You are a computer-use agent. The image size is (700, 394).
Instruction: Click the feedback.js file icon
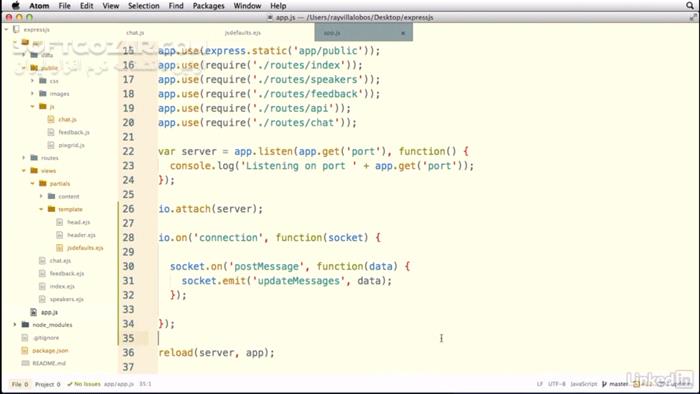[x=51, y=132]
